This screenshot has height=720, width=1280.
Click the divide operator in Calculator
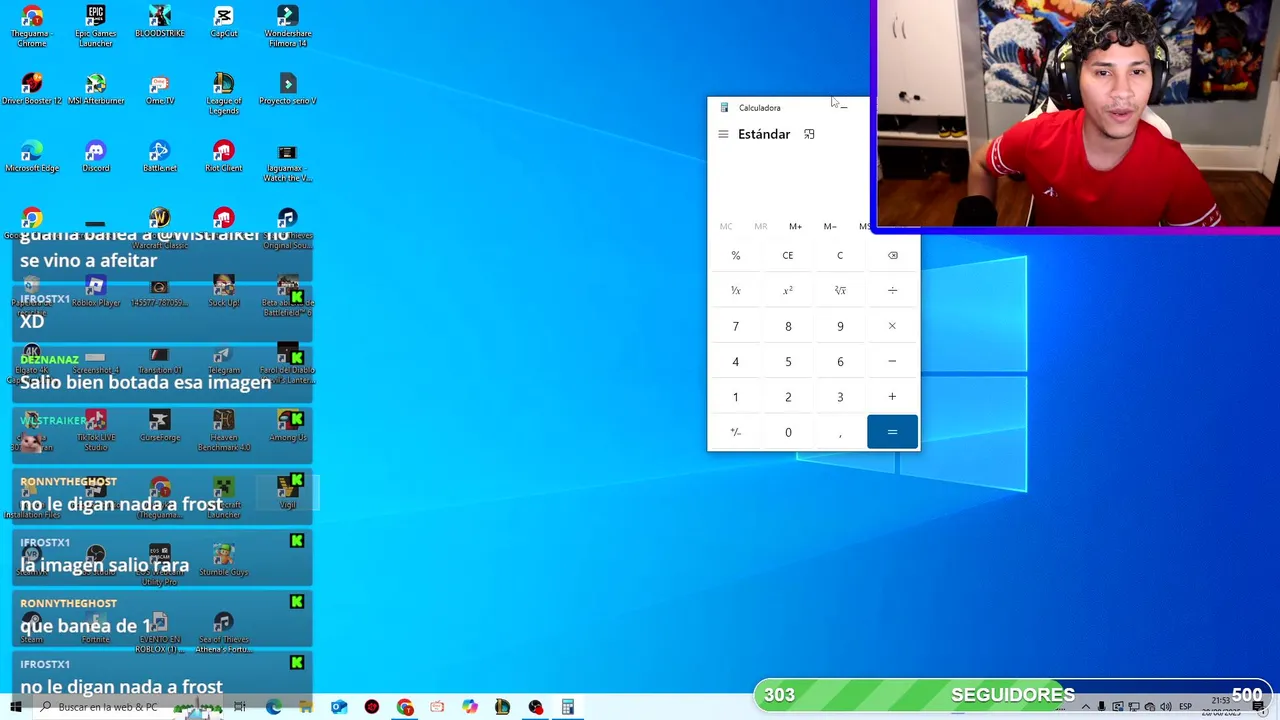[x=892, y=290]
